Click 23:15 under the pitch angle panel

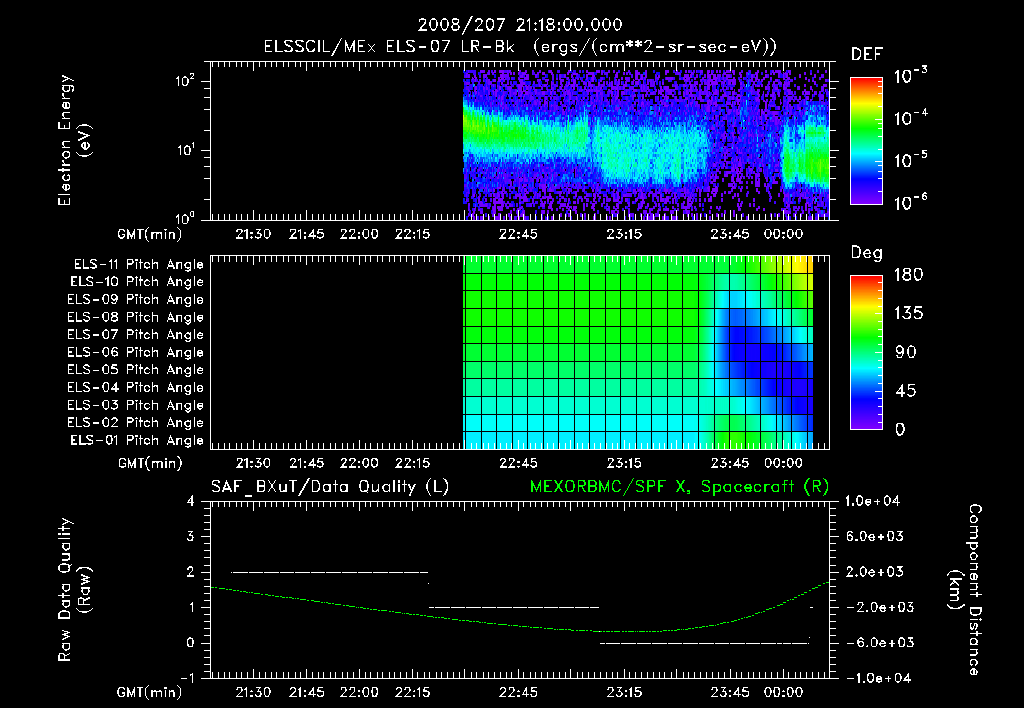[624, 463]
